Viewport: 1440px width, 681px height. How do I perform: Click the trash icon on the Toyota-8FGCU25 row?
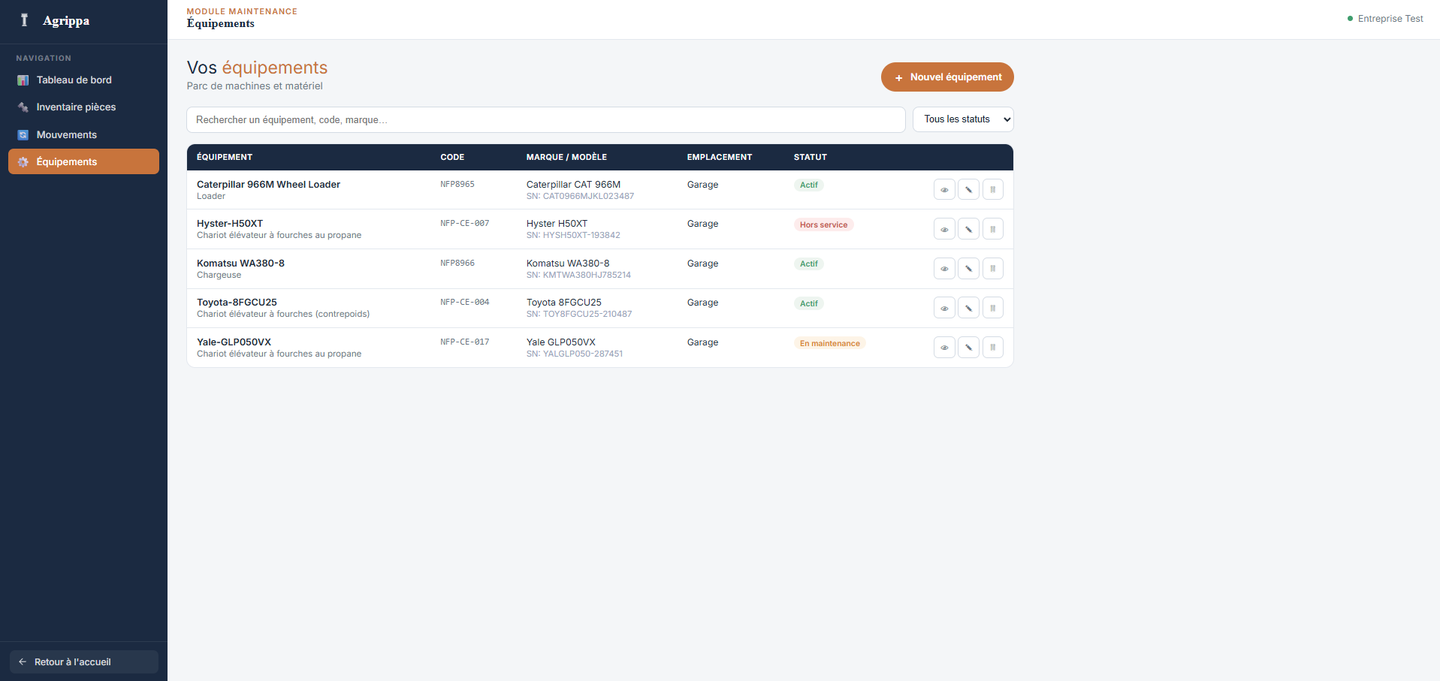click(993, 308)
